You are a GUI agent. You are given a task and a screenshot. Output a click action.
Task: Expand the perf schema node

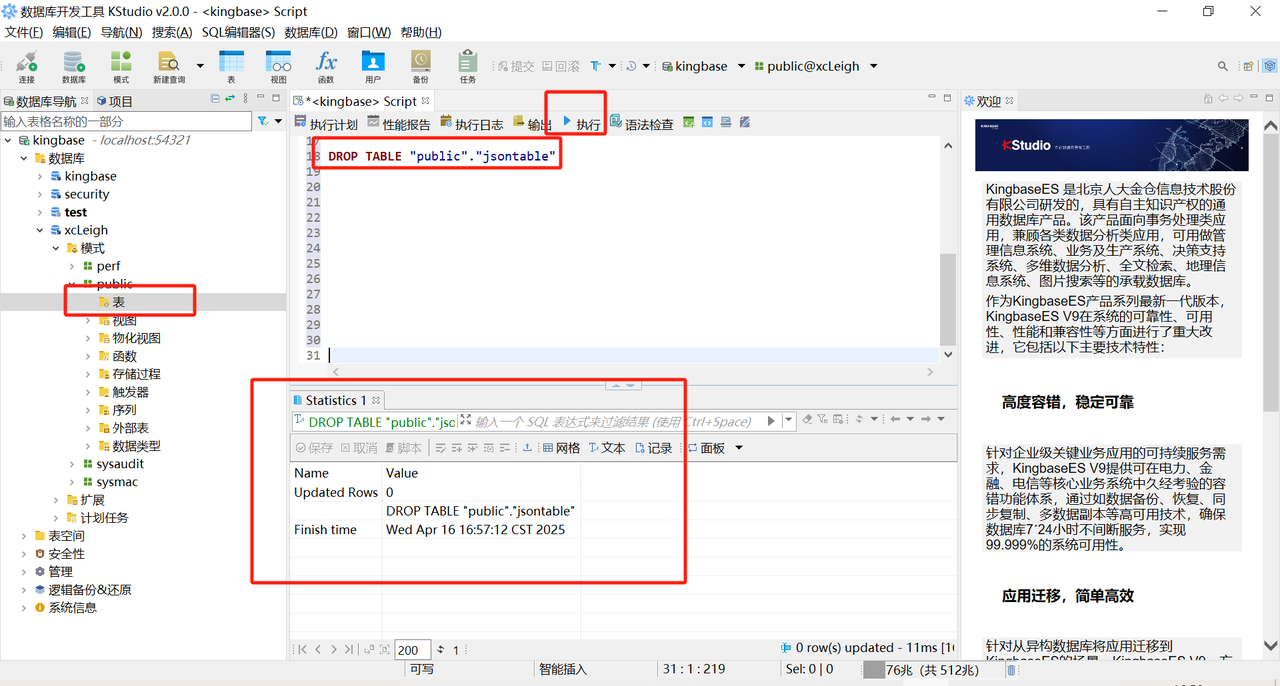pos(73,267)
